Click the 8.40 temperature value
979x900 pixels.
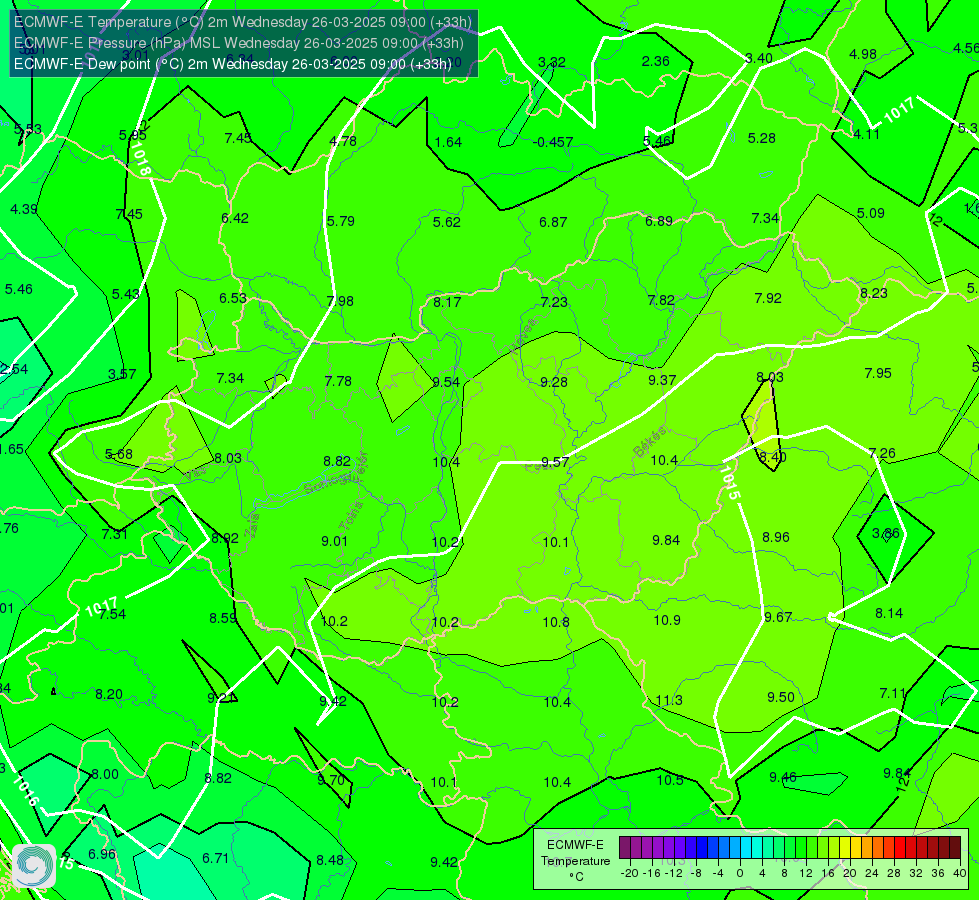pos(772,457)
